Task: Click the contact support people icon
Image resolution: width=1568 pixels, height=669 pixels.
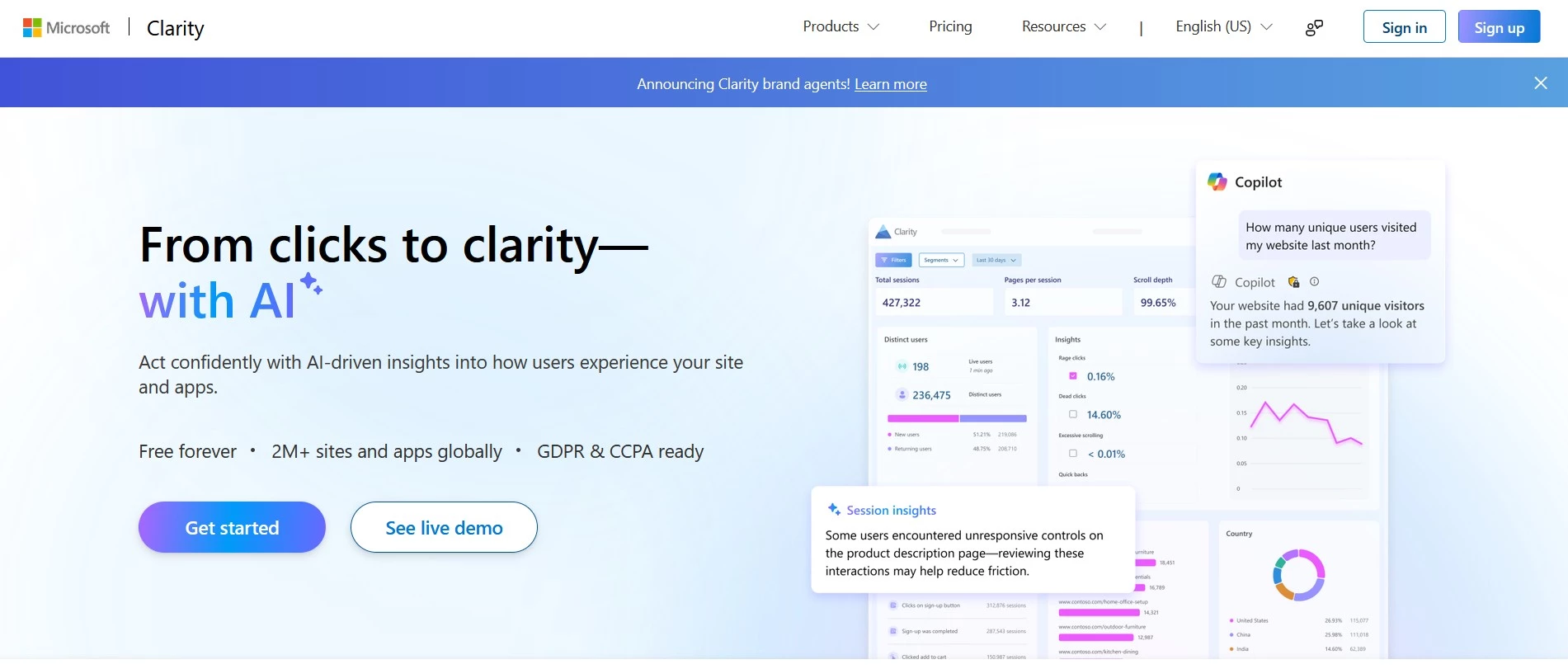Action: 1314,28
